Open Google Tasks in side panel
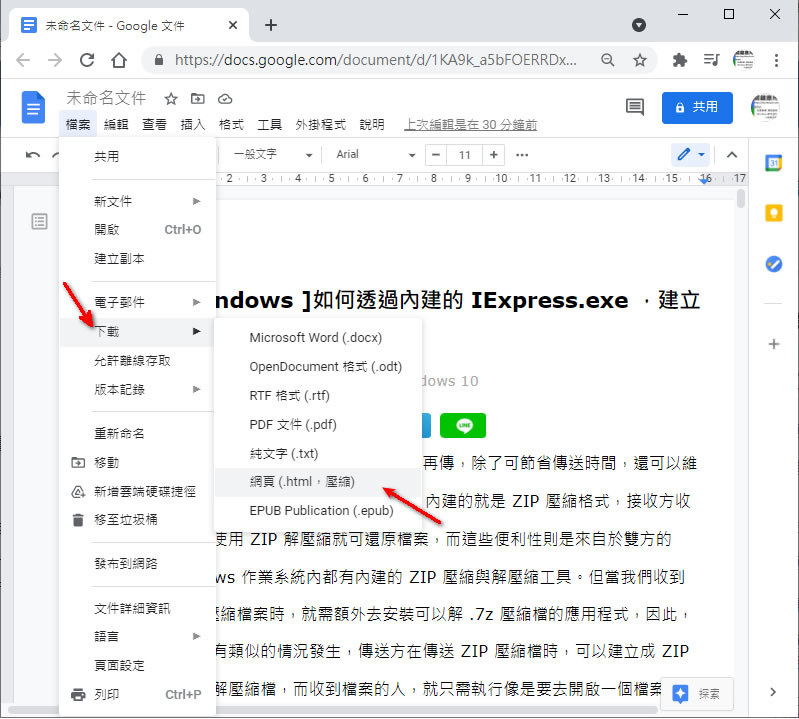Image resolution: width=799 pixels, height=719 pixels. coord(773,264)
